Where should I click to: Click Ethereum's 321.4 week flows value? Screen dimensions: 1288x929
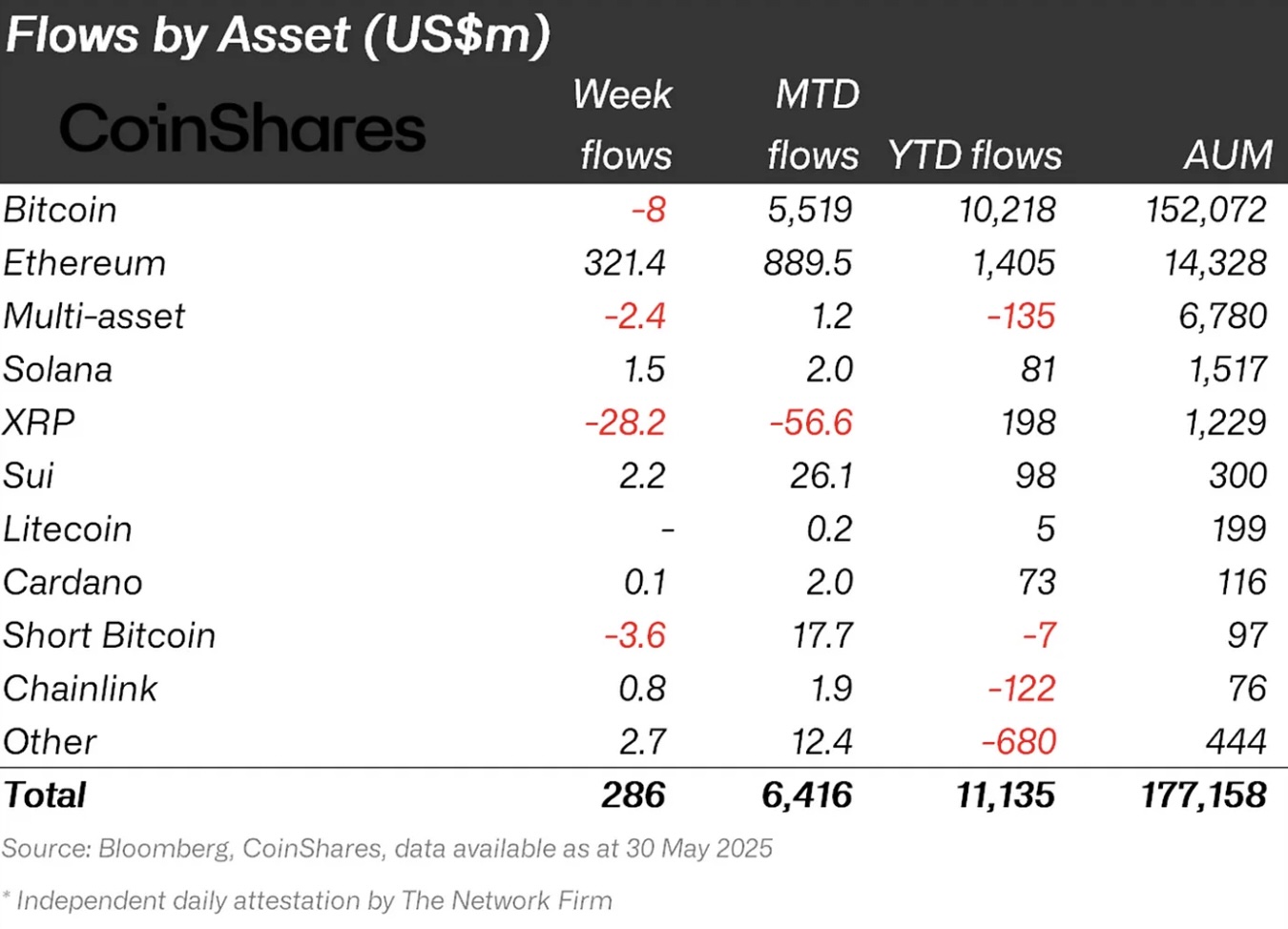coord(624,263)
